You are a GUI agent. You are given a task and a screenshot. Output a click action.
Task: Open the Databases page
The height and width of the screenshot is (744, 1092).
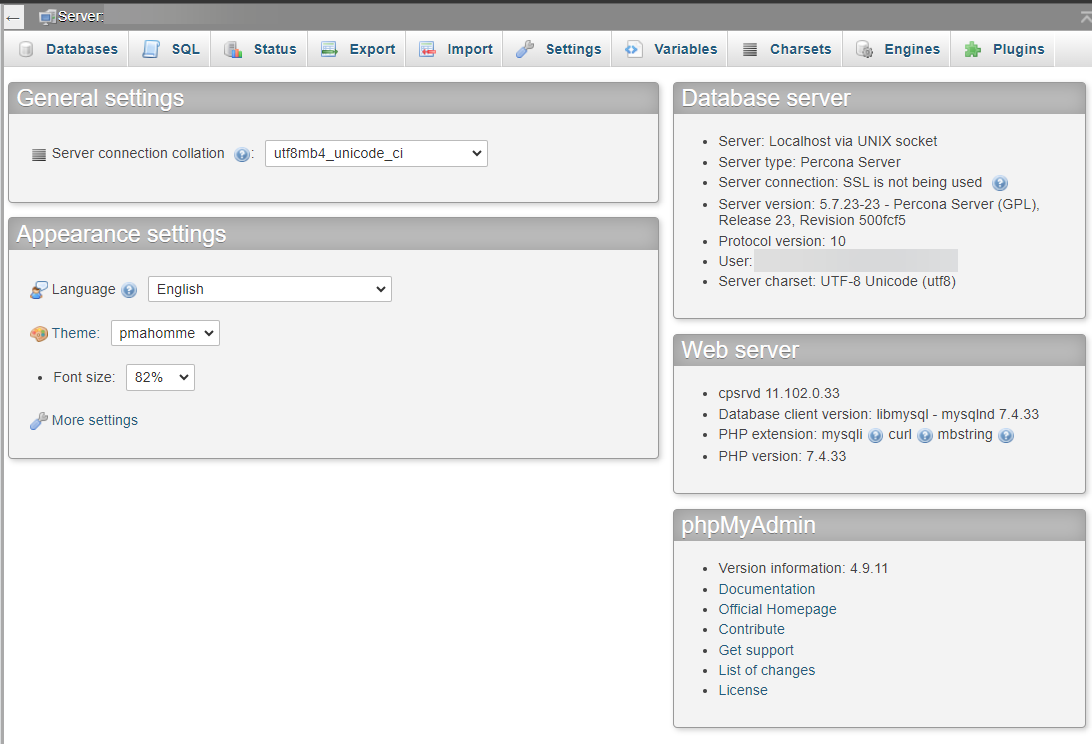(80, 48)
